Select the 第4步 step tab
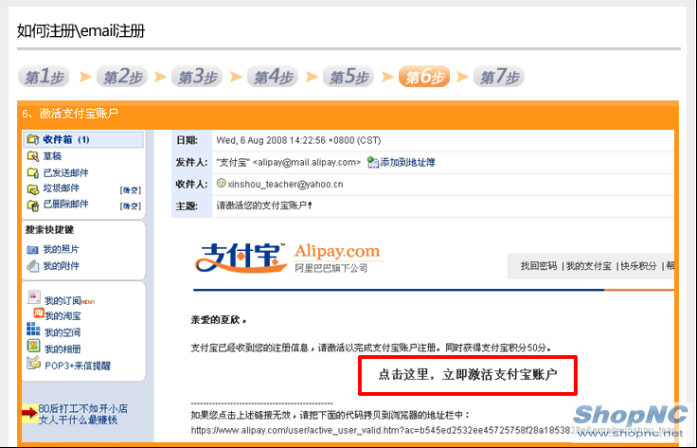Screen dimensions: 697x448 (x=272, y=76)
